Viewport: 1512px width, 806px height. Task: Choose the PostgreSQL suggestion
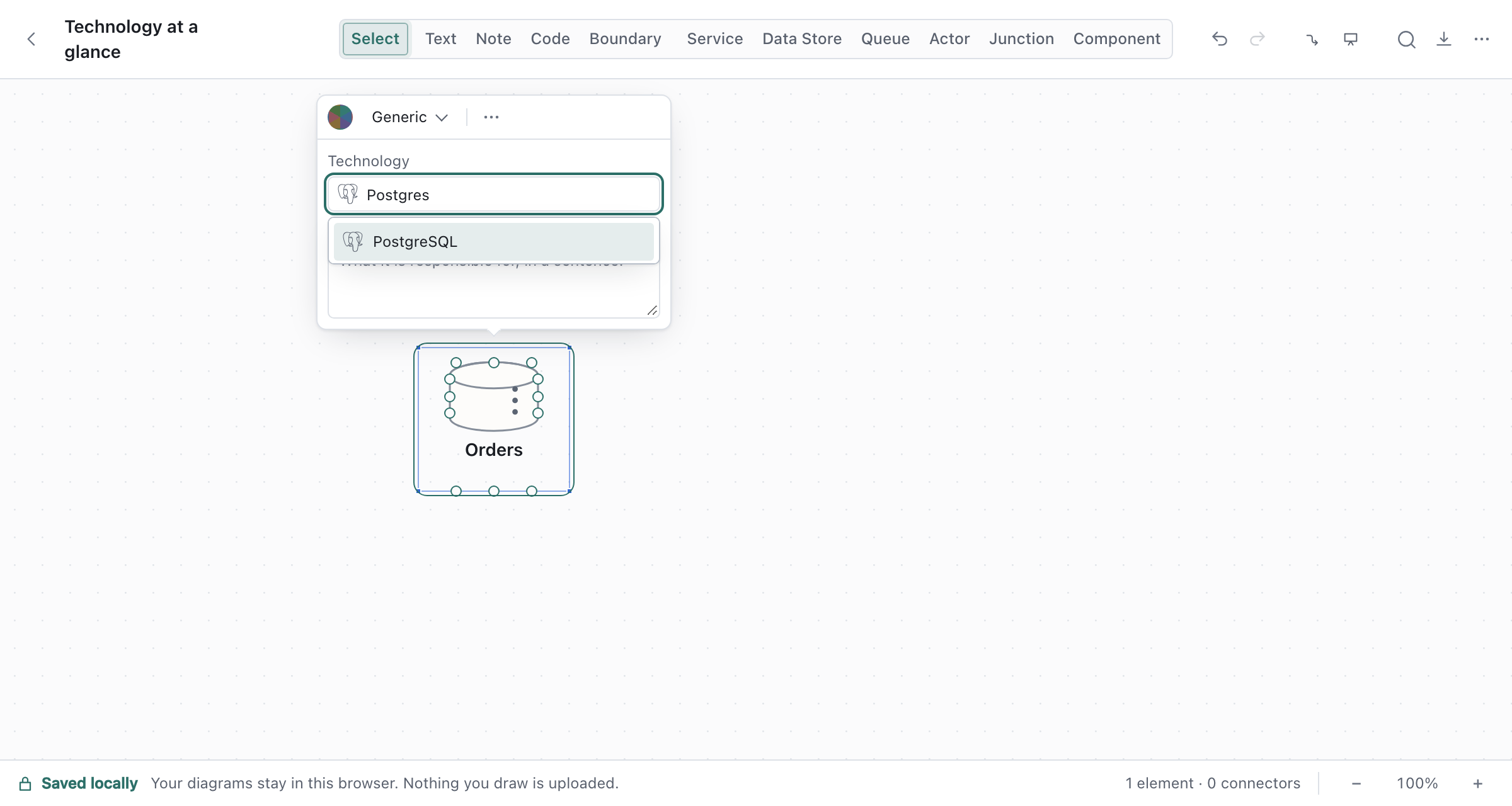[x=494, y=241]
